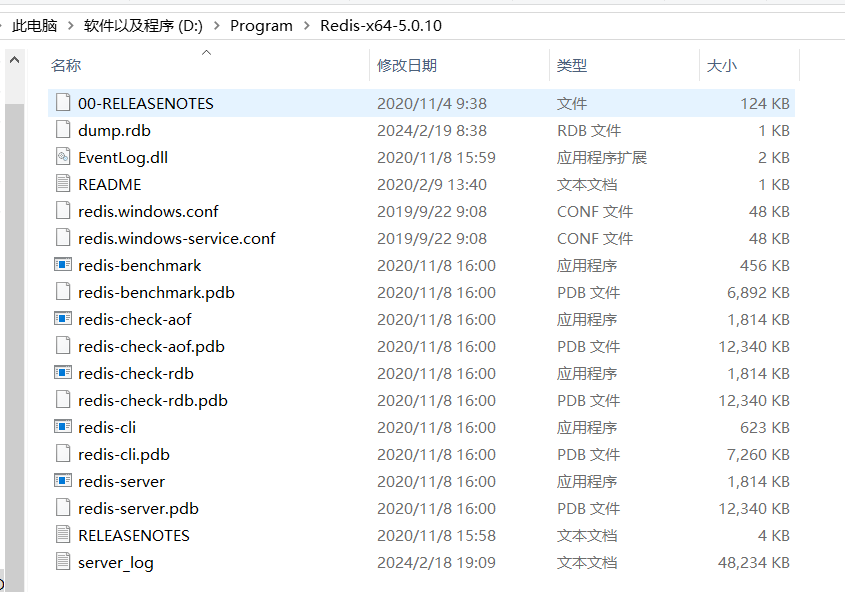Click the redis-server.pdb file icon

coord(63,507)
